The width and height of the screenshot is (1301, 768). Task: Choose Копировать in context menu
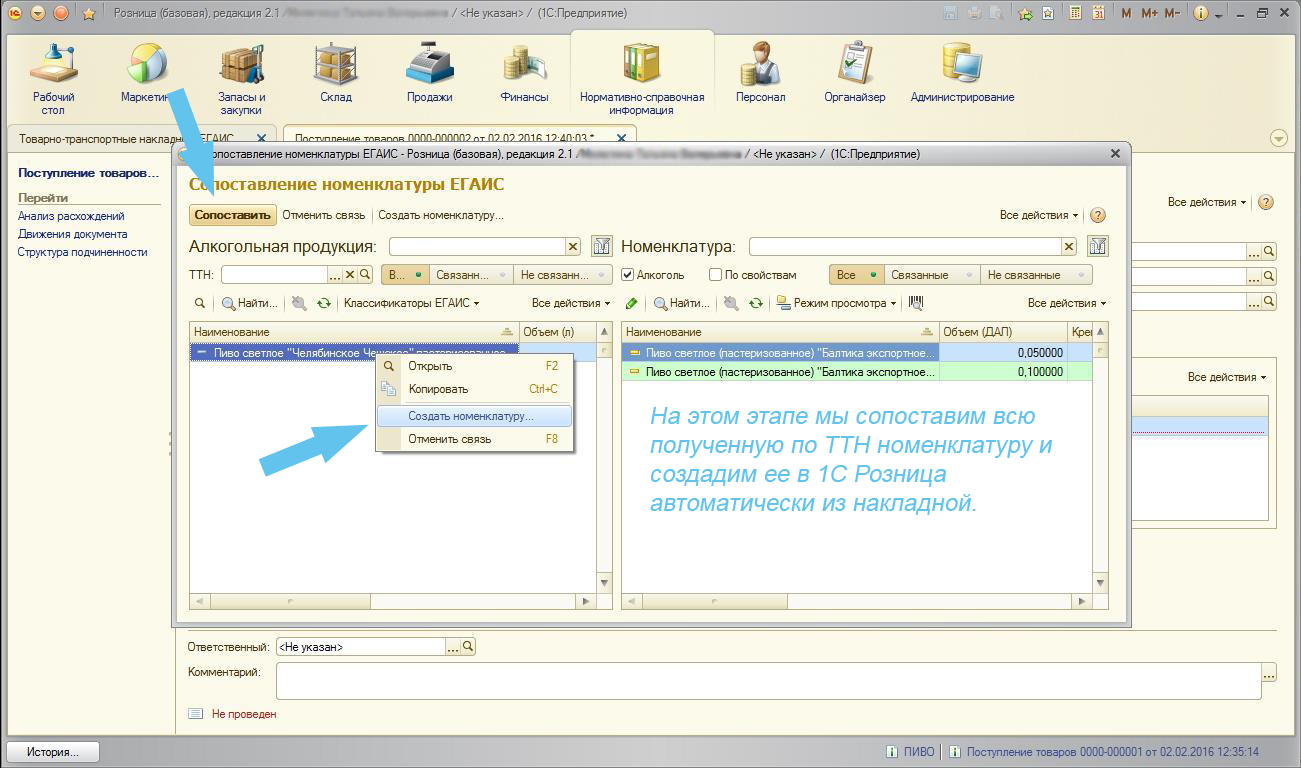coord(474,389)
